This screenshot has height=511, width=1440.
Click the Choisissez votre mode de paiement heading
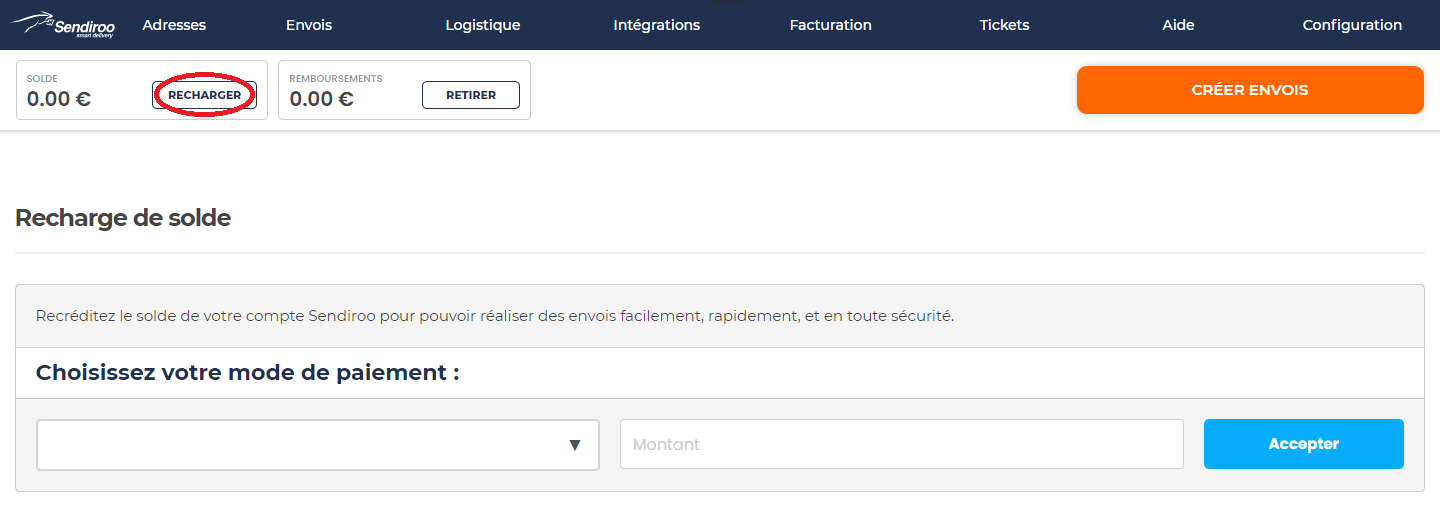click(x=247, y=373)
